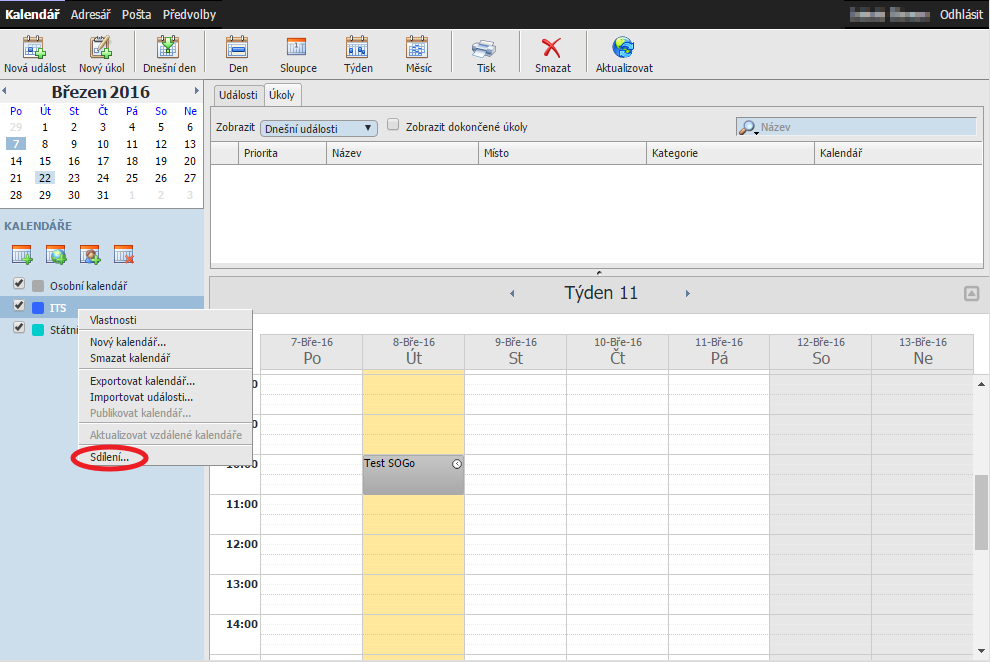Create a new event with Nová událost
Screen dimensions: 990x662
coord(35,55)
